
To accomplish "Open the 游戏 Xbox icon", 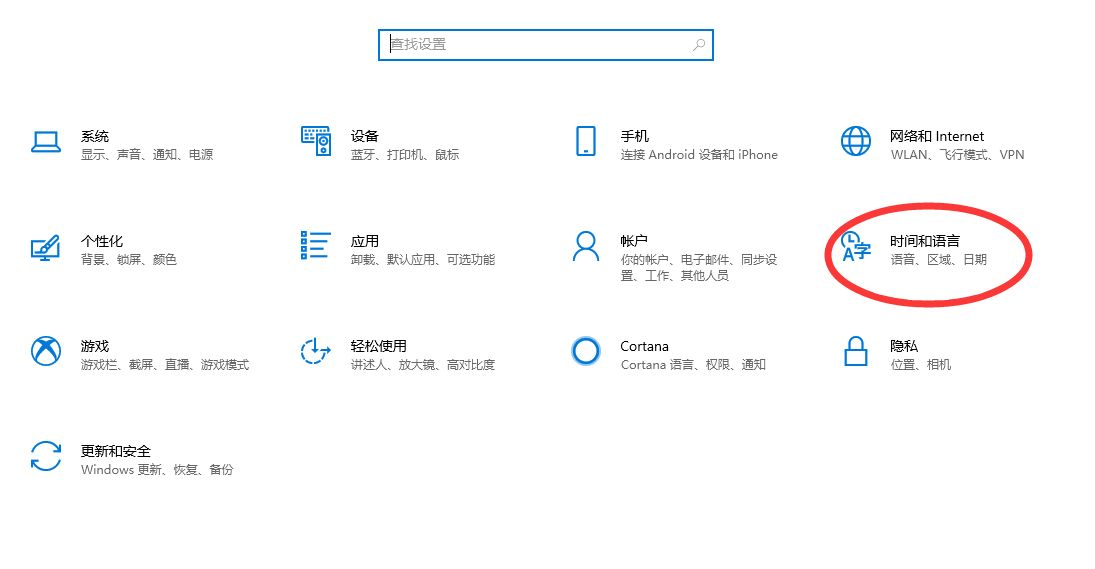I will [x=46, y=351].
